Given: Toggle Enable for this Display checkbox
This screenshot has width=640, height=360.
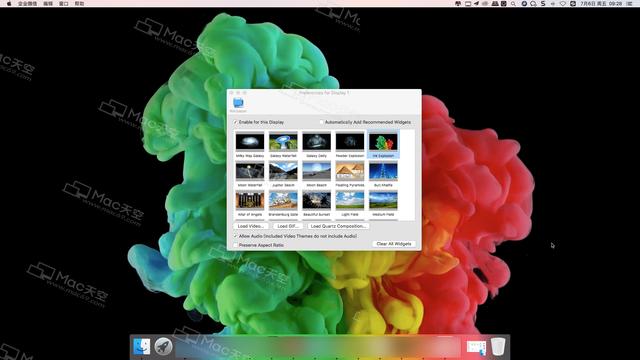Looking at the screenshot, I should [x=236, y=122].
